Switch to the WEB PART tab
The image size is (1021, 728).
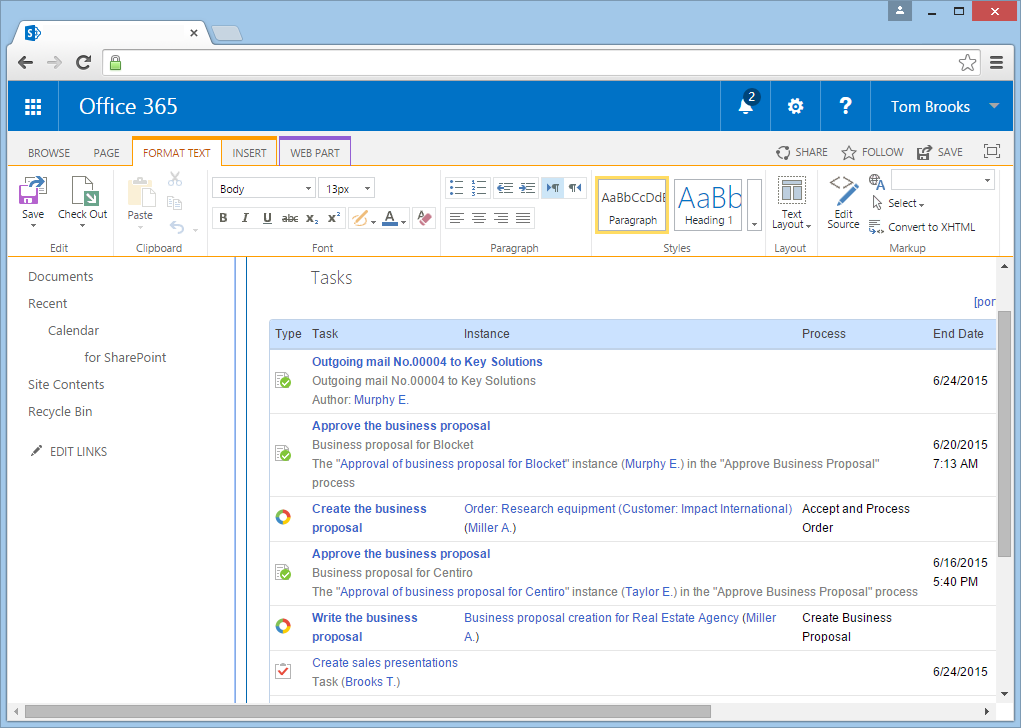[315, 153]
